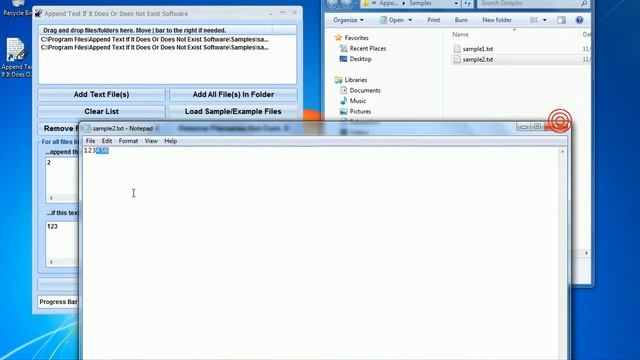This screenshot has height=360, width=640.
Task: Click the Name column header in Explorer
Action: coord(460,35)
